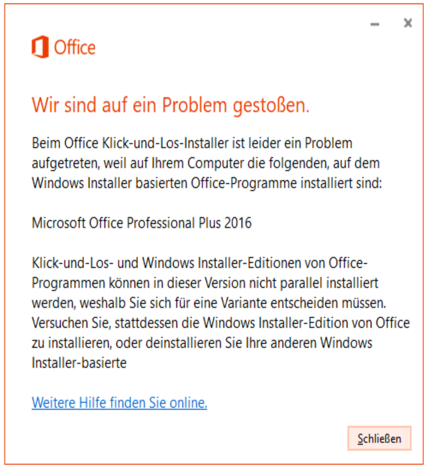This screenshot has height=469, width=427.
Task: Click the number '2016' in the product name
Action: 238,223
